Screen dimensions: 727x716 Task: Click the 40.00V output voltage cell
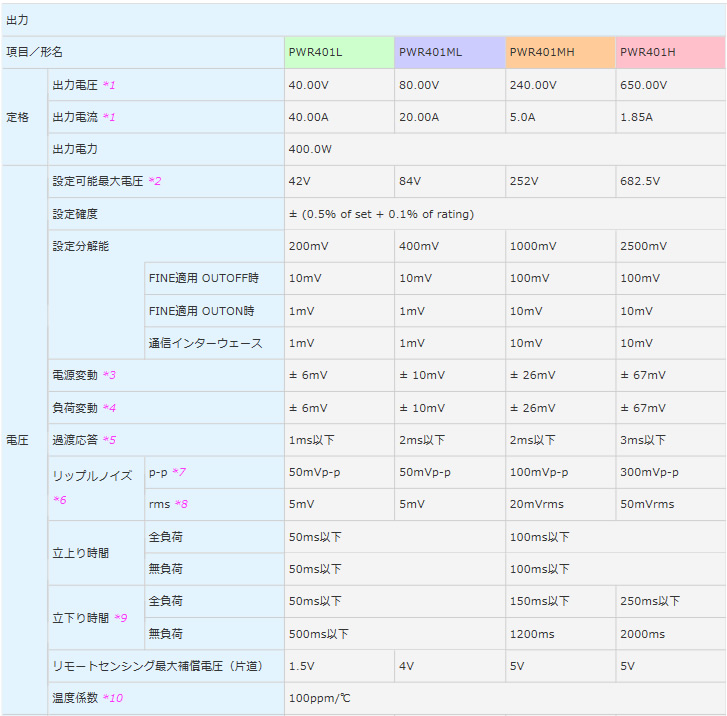339,85
